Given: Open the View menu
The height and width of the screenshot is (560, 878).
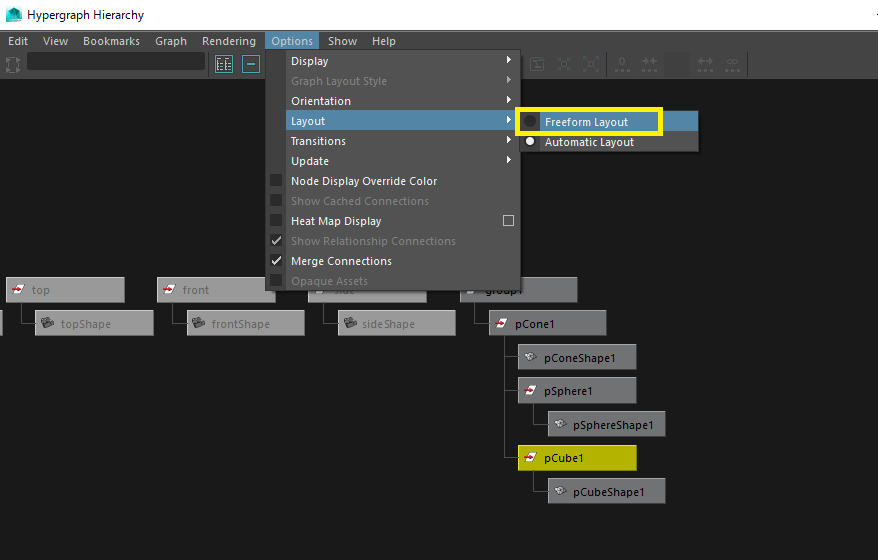Looking at the screenshot, I should coord(55,41).
